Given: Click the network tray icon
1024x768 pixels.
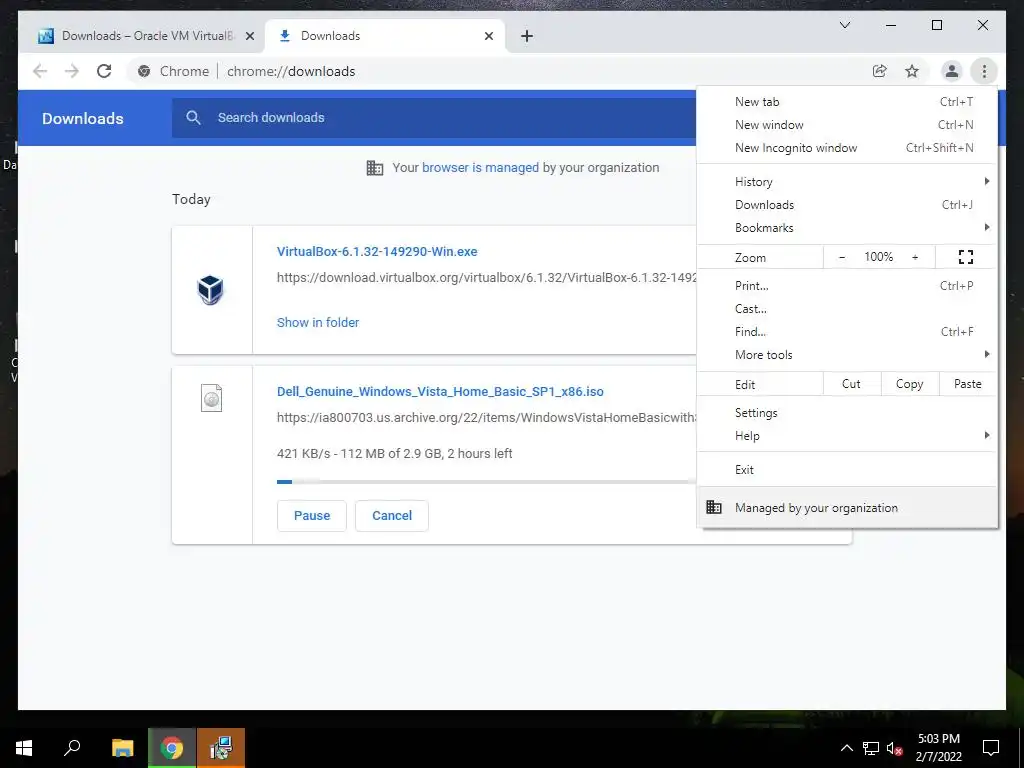Looking at the screenshot, I should coord(871,748).
